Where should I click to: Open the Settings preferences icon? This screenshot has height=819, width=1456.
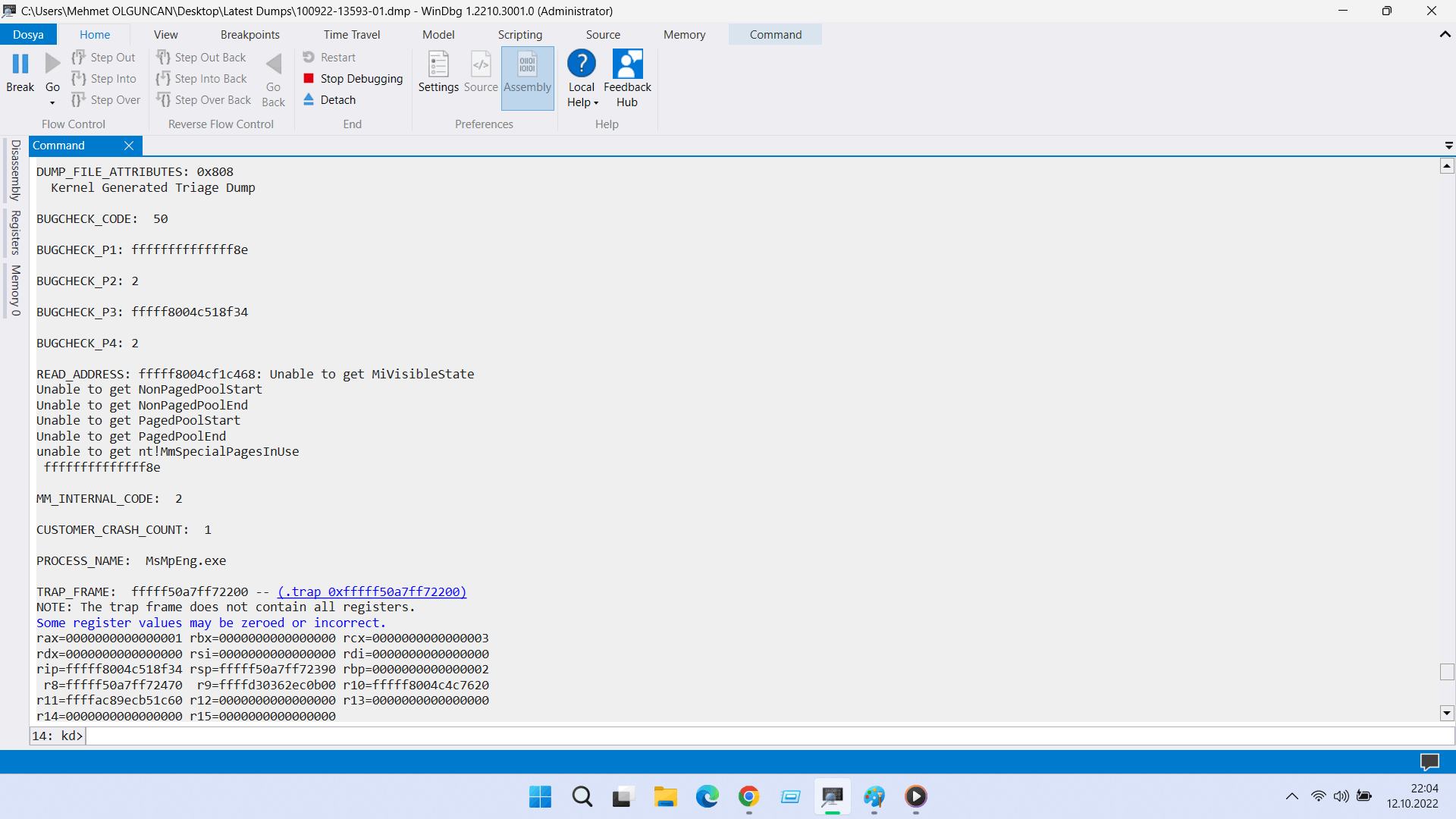coord(438,65)
